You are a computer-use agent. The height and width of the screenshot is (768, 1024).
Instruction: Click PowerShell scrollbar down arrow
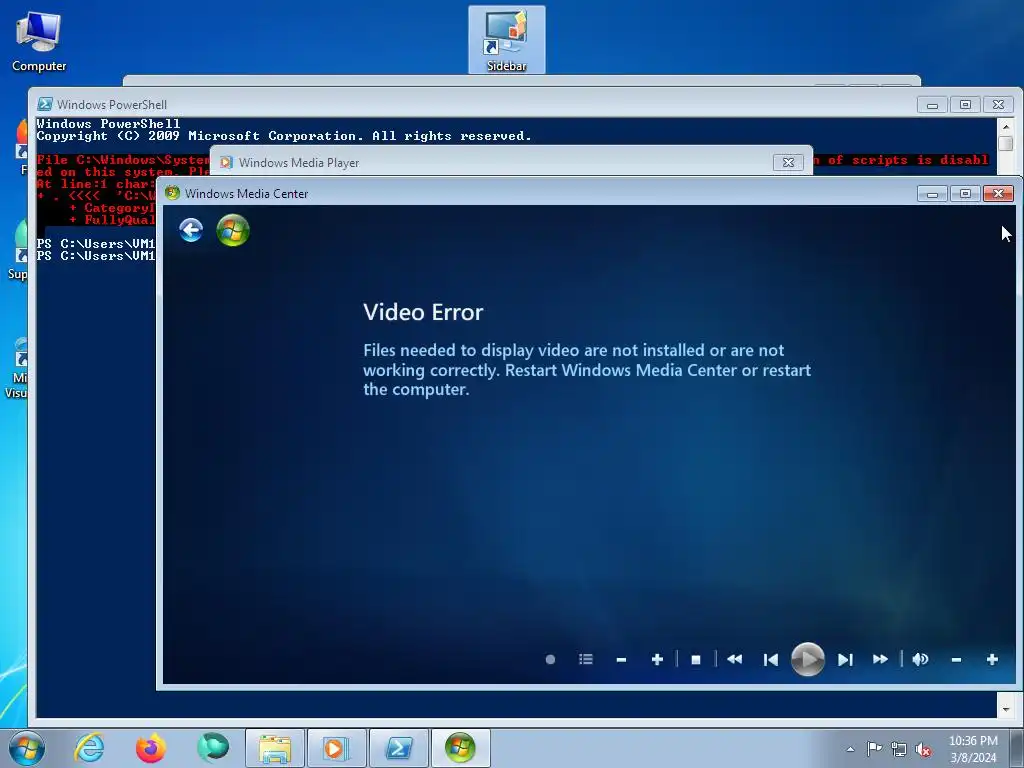click(x=1006, y=709)
